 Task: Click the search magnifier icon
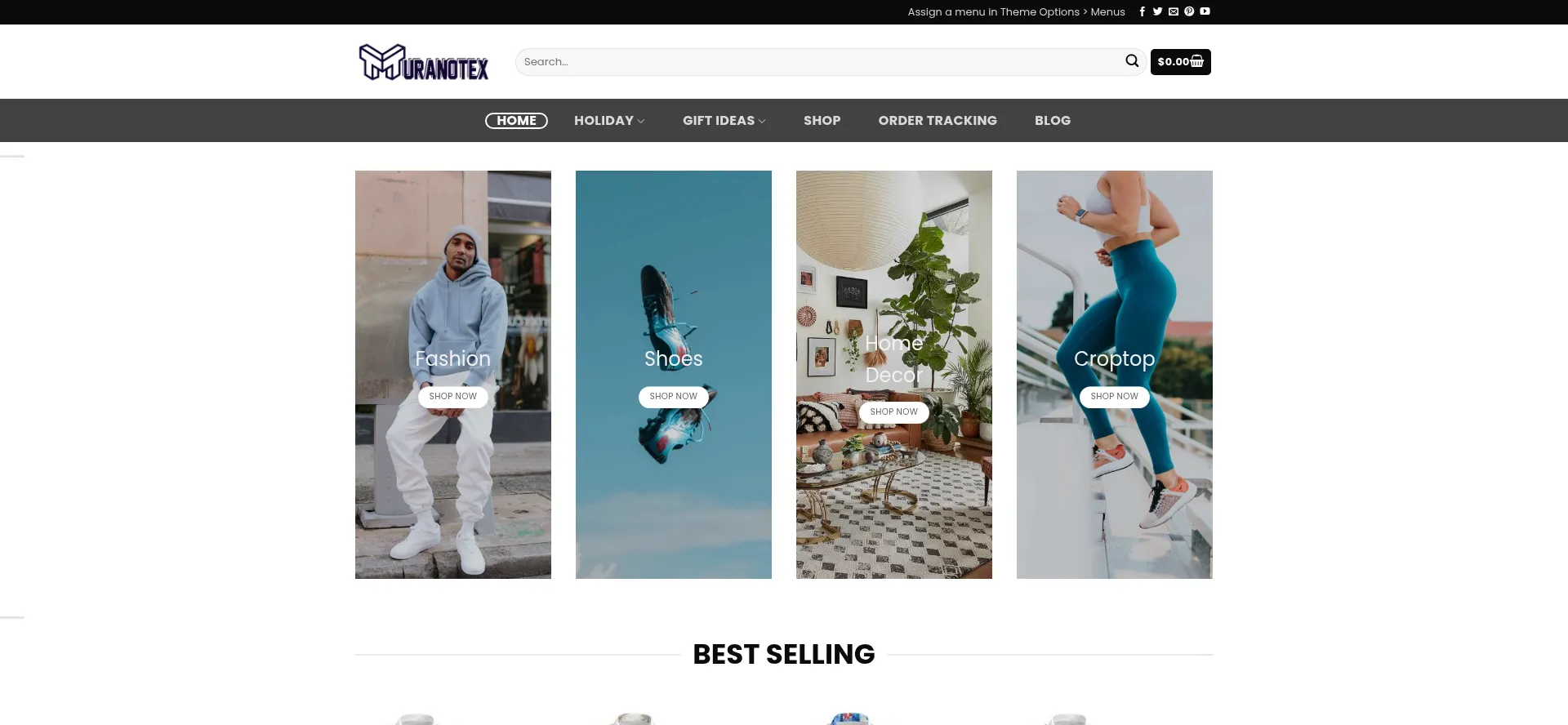(1132, 61)
